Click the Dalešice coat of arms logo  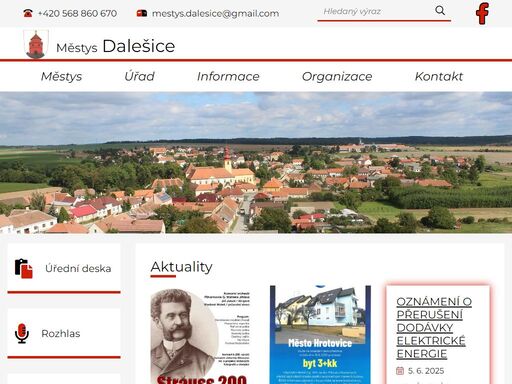click(x=36, y=44)
